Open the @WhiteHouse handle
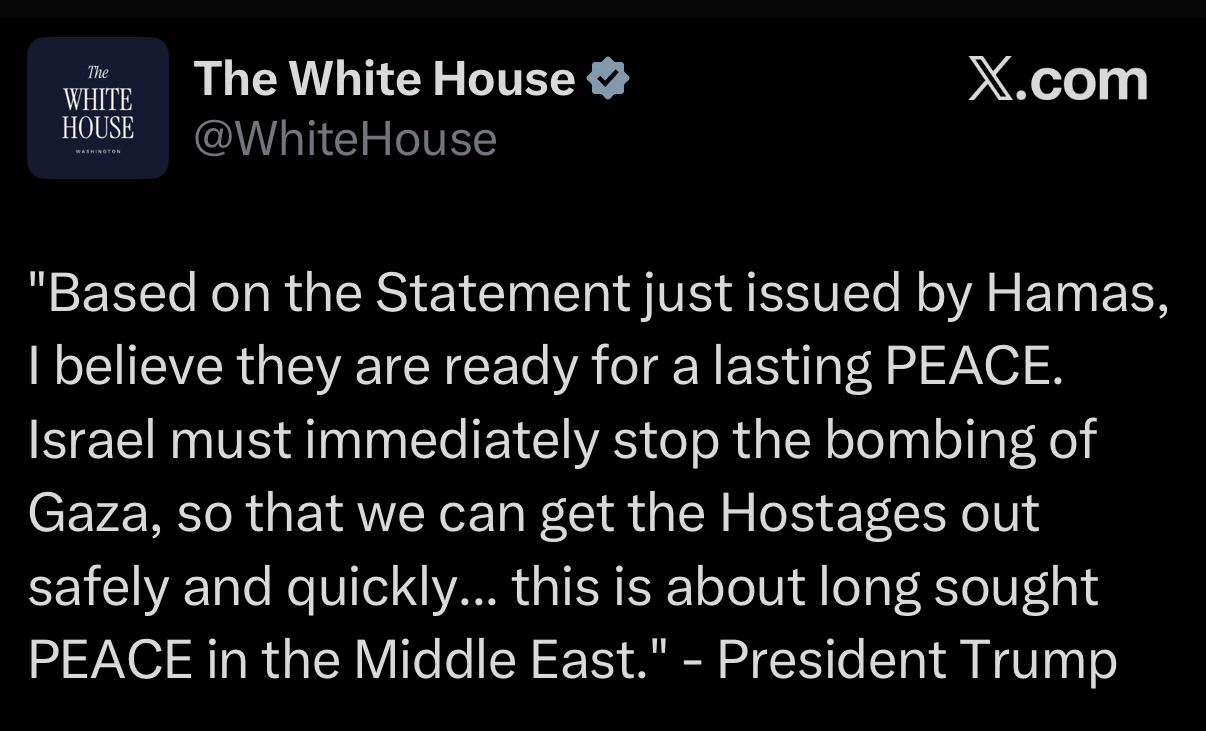The height and width of the screenshot is (731, 1206). tap(344, 138)
